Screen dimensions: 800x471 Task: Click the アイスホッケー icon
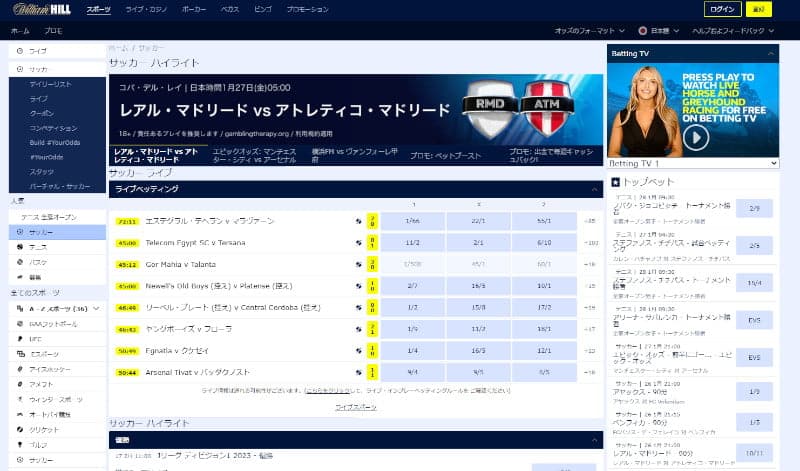click(x=20, y=369)
